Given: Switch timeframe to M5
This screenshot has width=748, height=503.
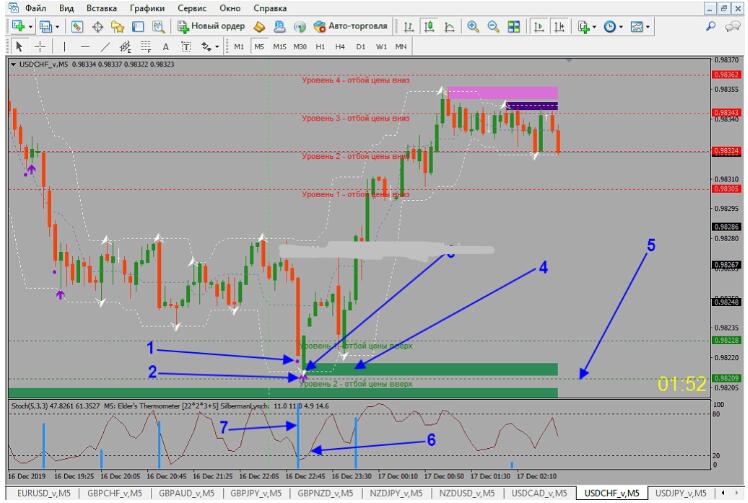Looking at the screenshot, I should 259,47.
